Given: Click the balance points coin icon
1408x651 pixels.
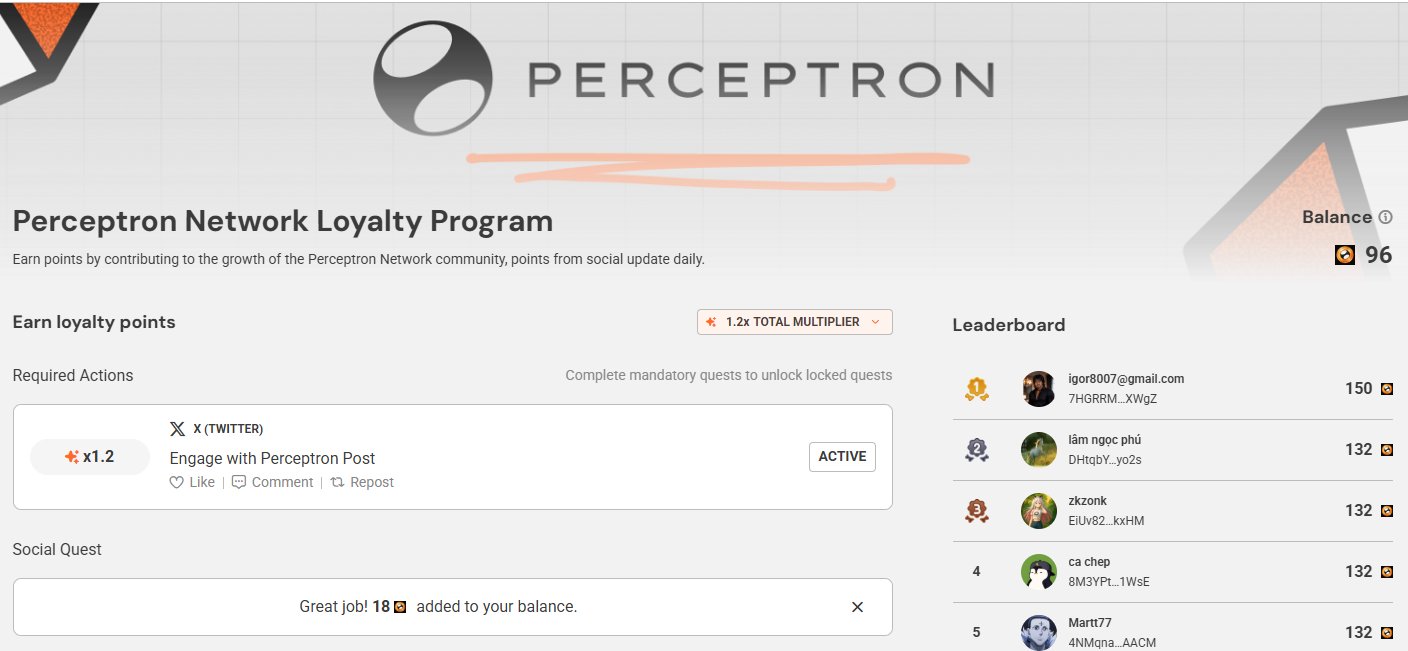Looking at the screenshot, I should [x=1345, y=255].
